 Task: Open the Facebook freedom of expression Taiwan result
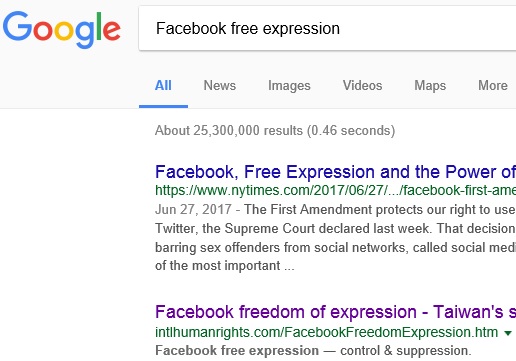click(335, 312)
